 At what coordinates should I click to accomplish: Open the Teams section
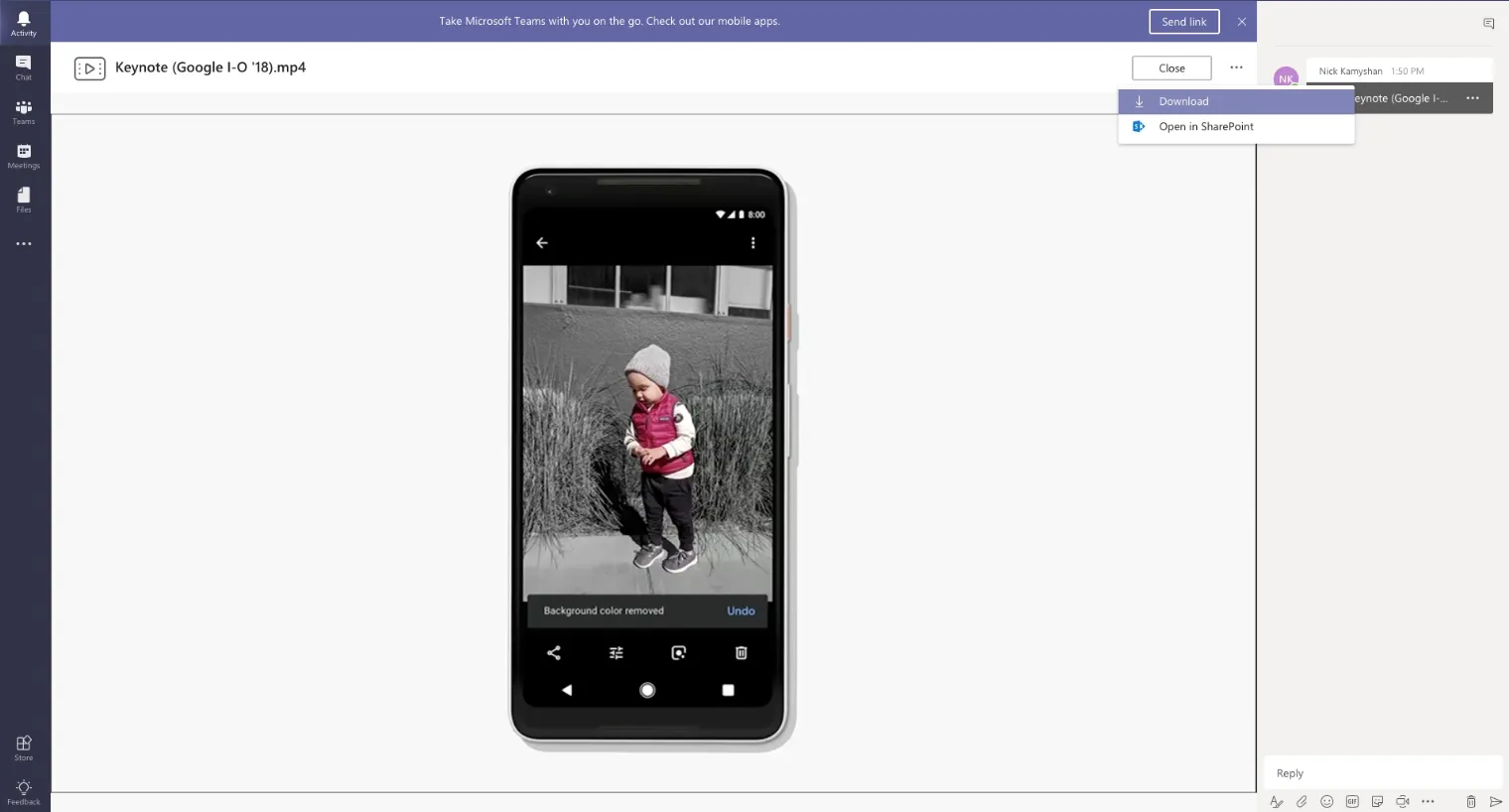pos(23,111)
